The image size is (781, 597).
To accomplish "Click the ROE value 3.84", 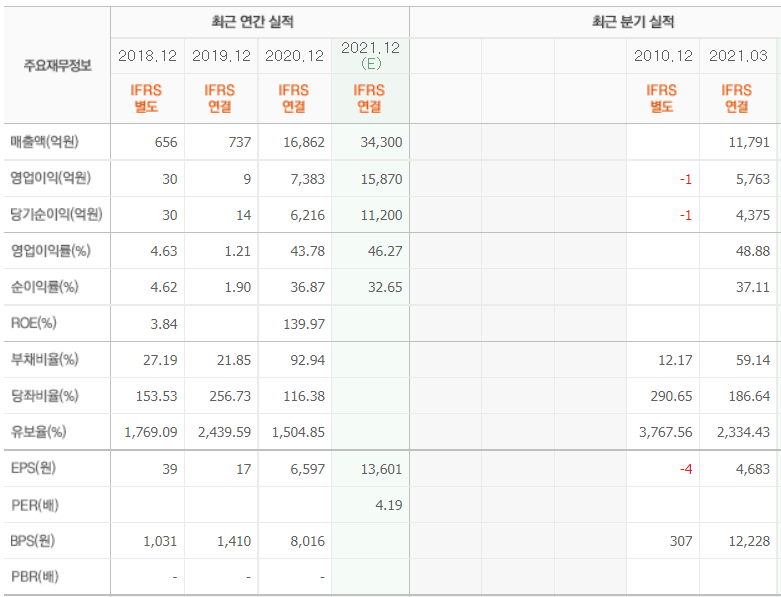I will tap(164, 324).
